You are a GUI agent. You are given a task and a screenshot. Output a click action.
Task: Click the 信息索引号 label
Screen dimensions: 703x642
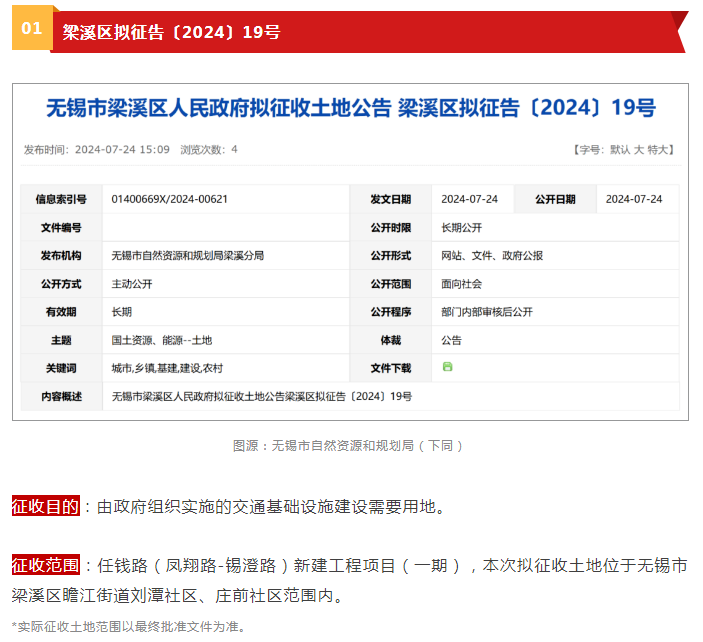[61, 199]
